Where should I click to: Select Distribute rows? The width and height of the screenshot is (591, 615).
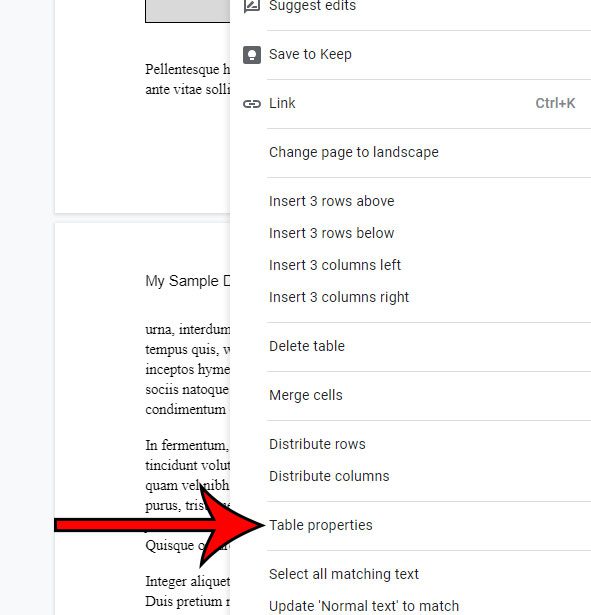pos(317,444)
